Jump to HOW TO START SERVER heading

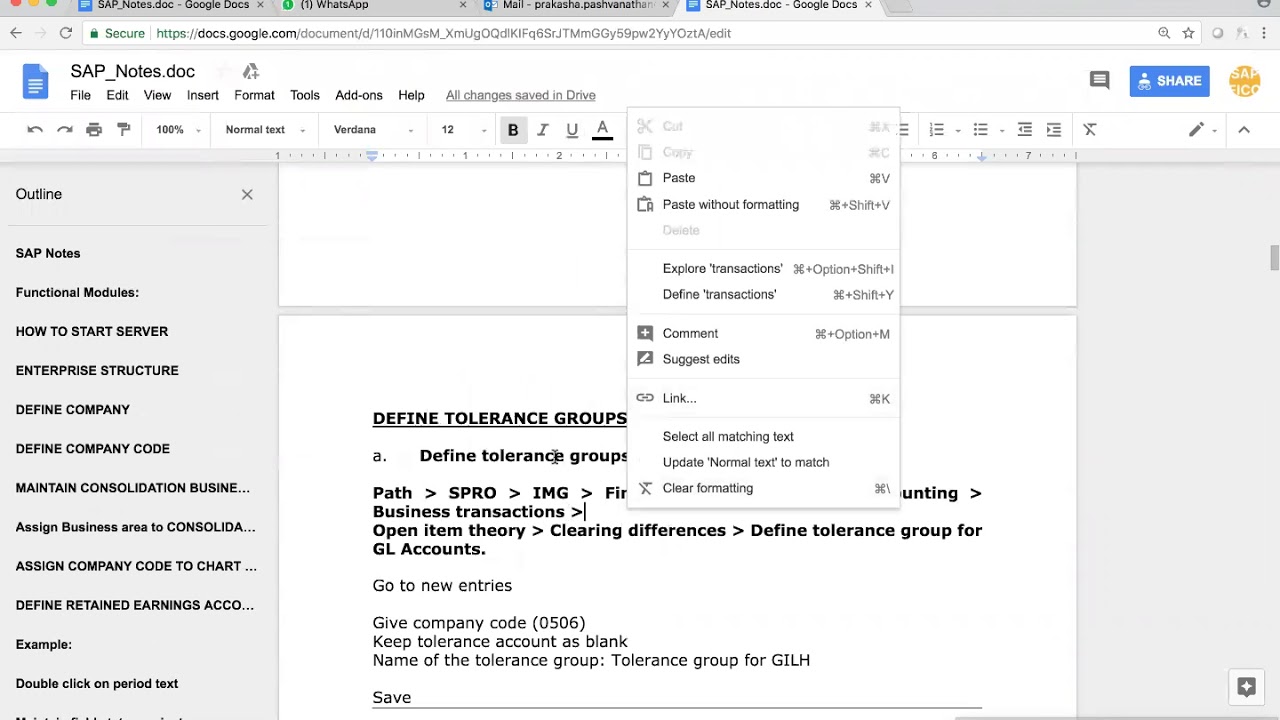point(92,331)
